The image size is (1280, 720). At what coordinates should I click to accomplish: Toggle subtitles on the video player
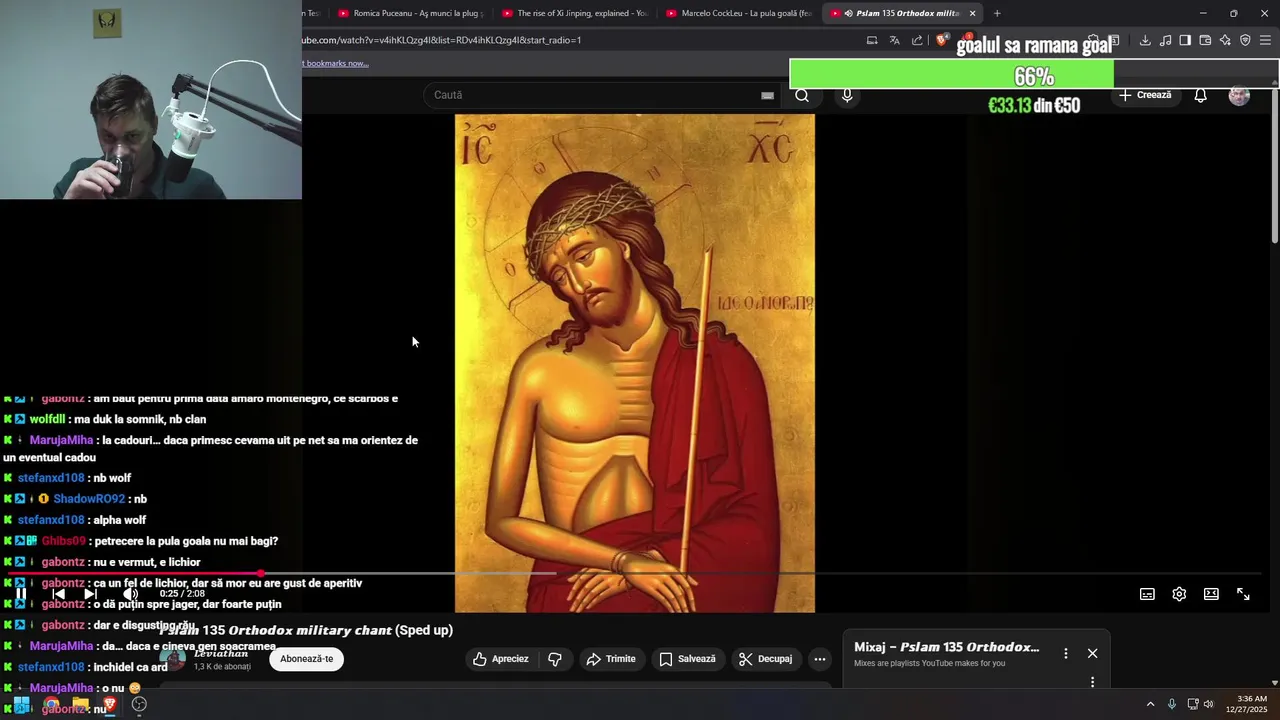tap(1147, 594)
